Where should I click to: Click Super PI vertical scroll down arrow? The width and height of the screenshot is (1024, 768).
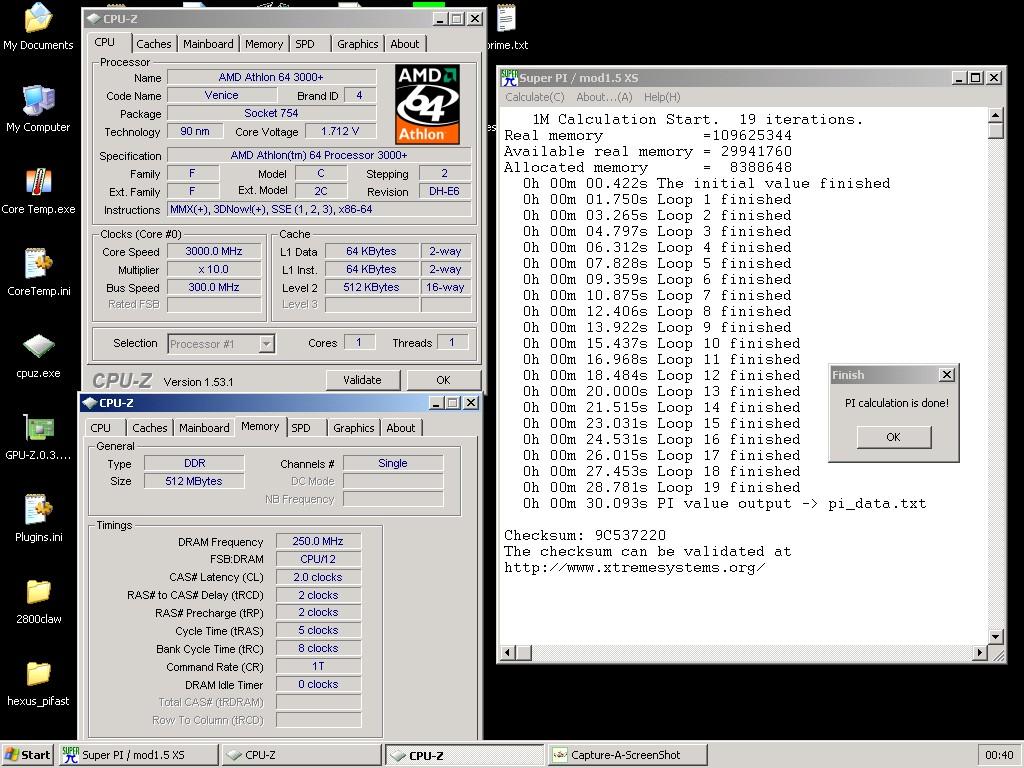pos(995,637)
